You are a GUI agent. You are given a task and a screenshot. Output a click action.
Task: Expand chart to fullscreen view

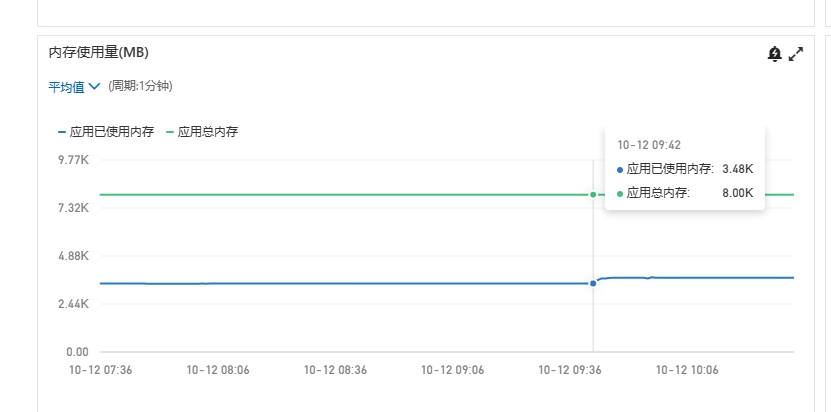coord(796,54)
